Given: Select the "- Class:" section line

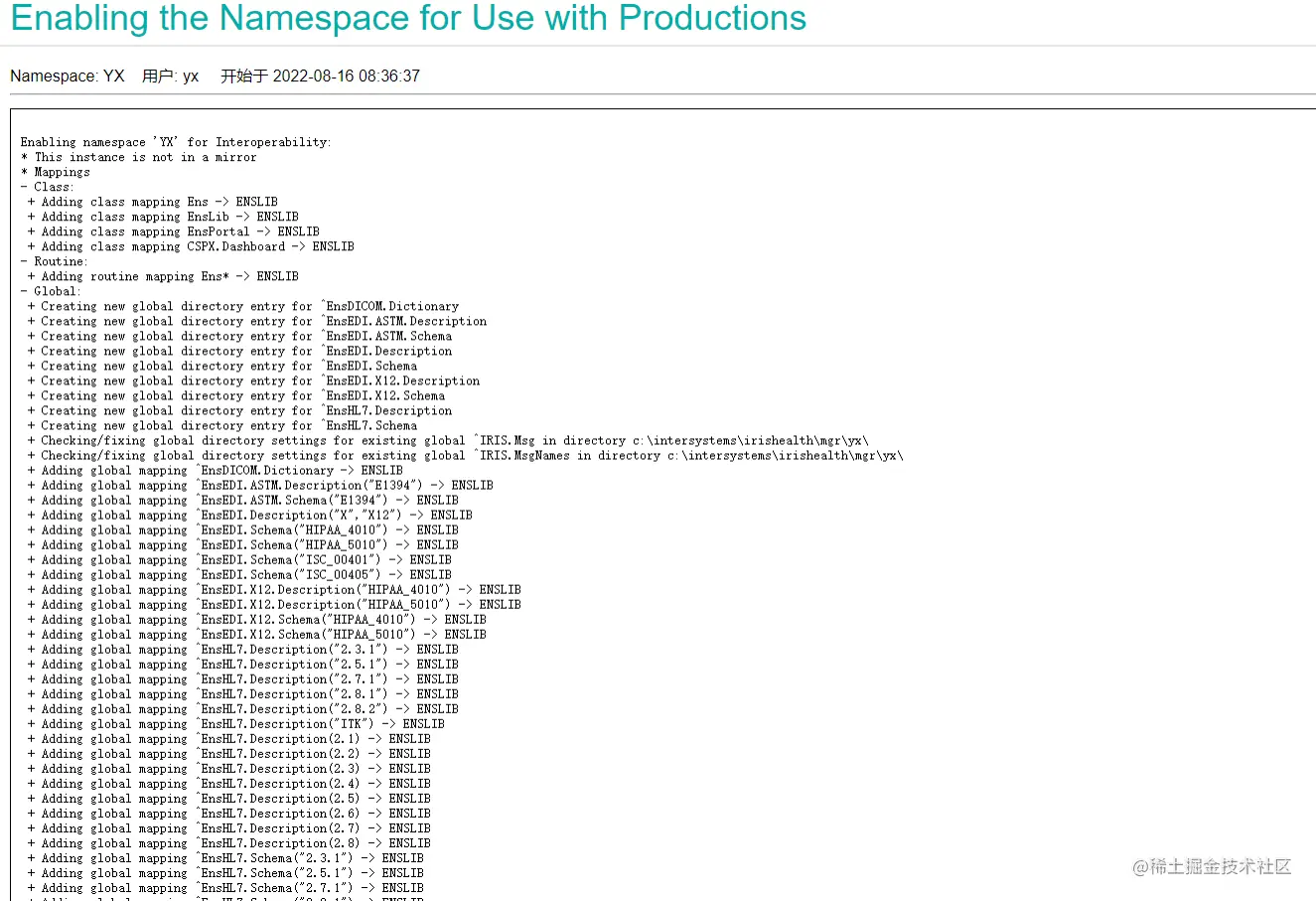Looking at the screenshot, I should point(48,187).
